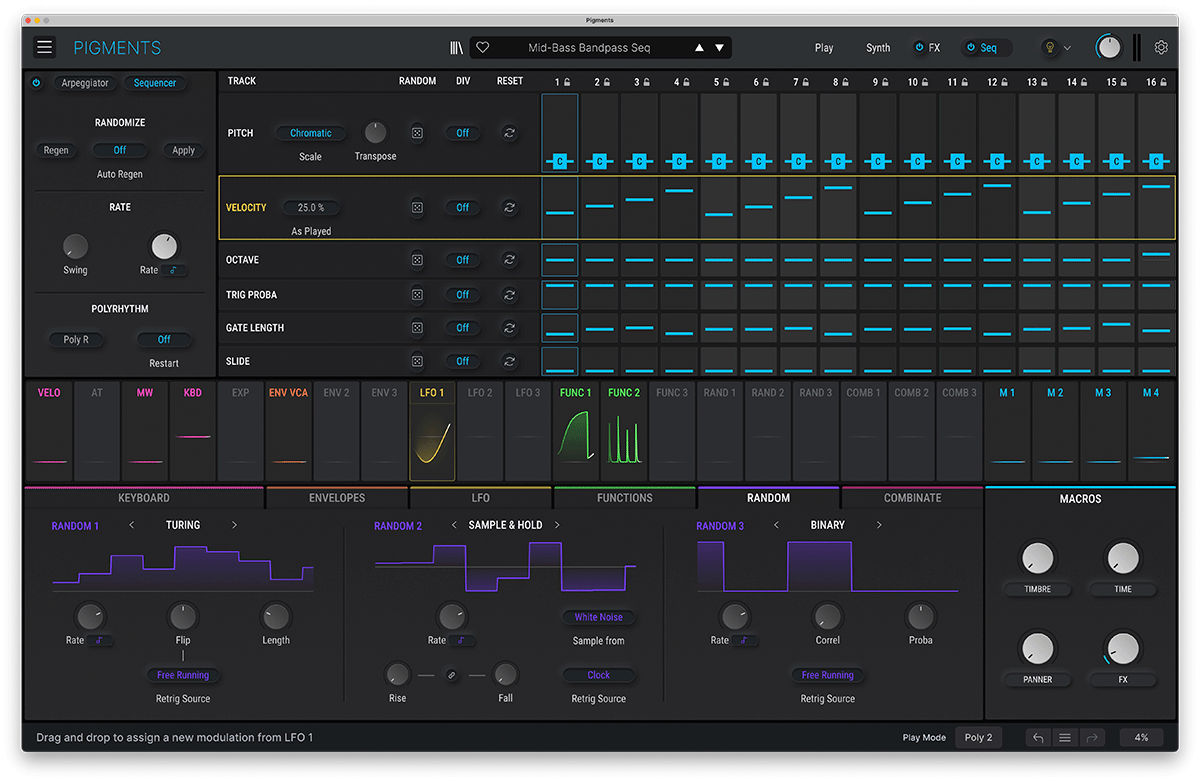This screenshot has height=782, width=1200.
Task: Open the White Noise sample source dropdown
Action: click(x=598, y=618)
